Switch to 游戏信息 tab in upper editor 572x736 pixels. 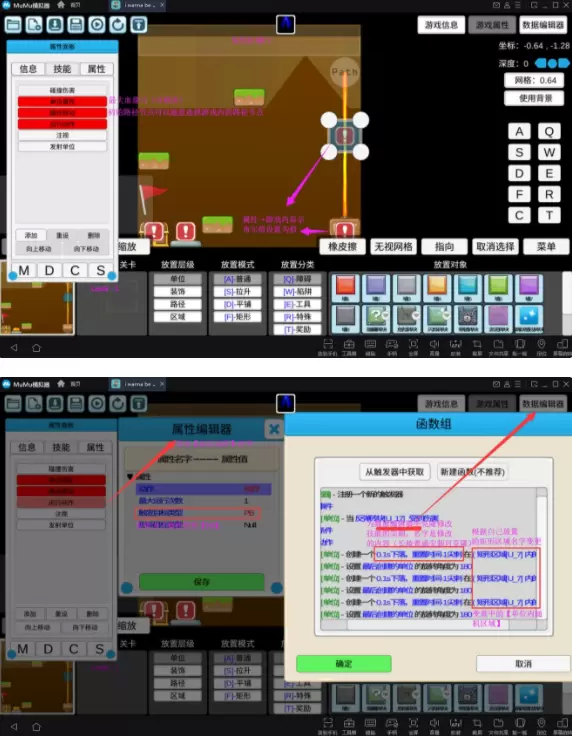441,25
